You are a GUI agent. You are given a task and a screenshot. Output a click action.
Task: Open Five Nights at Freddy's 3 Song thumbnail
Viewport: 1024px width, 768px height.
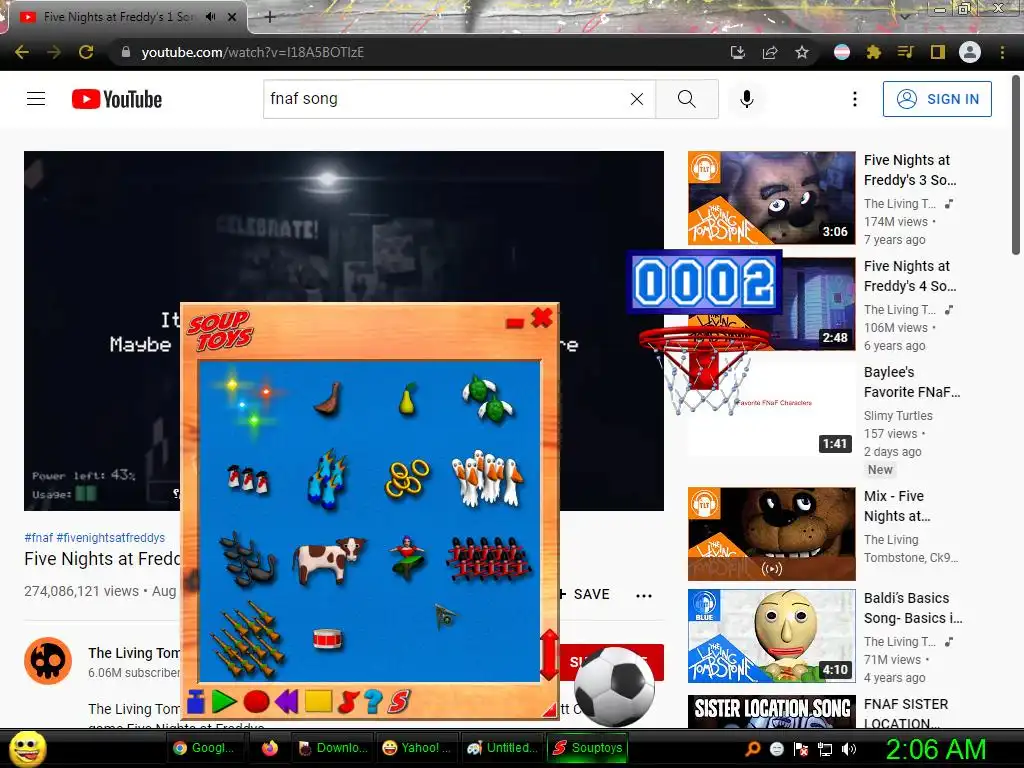(771, 198)
